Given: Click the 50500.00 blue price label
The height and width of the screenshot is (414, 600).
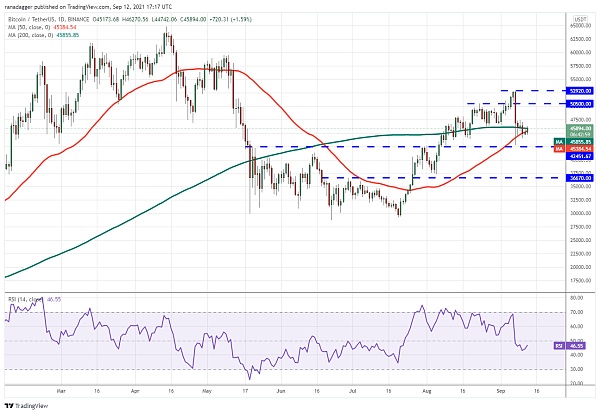Looking at the screenshot, I should 580,104.
